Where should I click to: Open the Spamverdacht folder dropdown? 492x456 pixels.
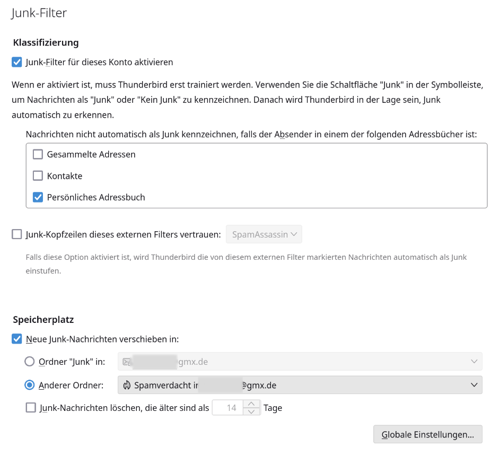pyautogui.click(x=300, y=385)
